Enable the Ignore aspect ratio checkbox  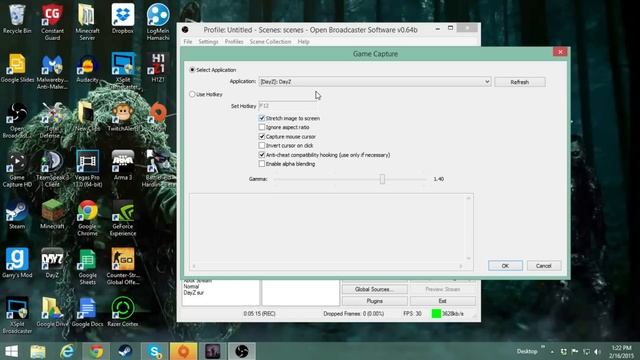tap(262, 127)
